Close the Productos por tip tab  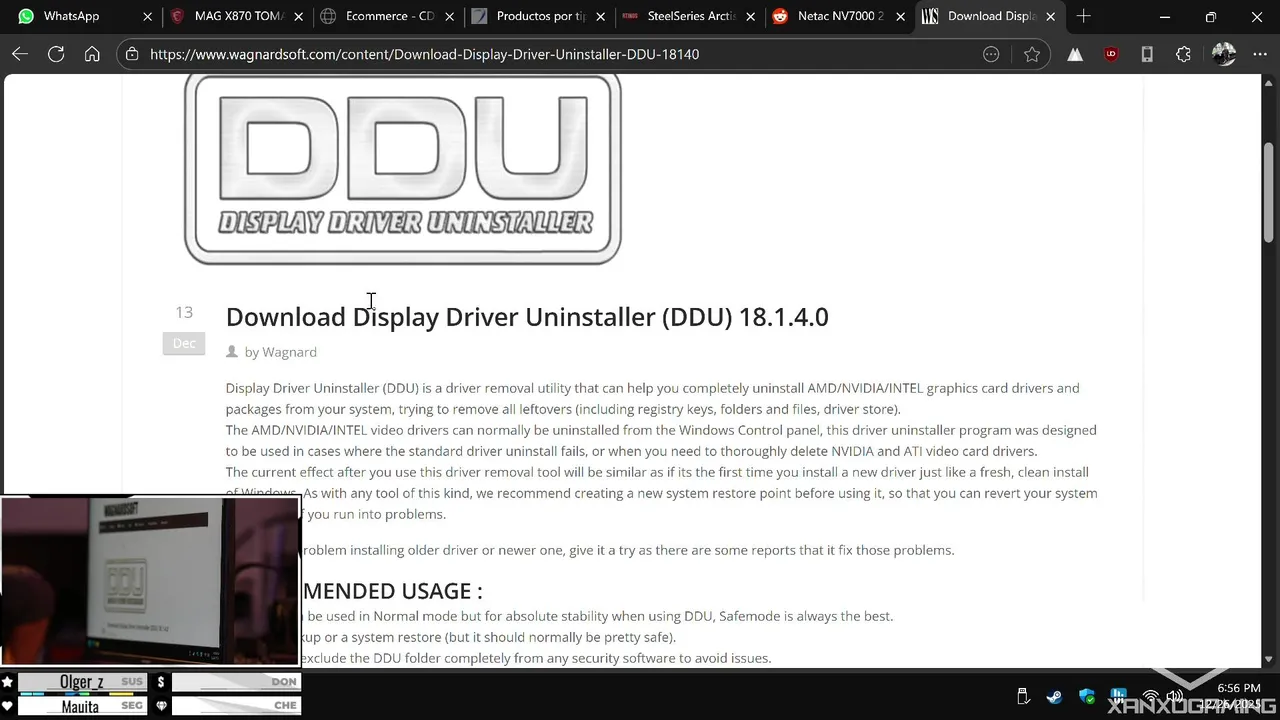tap(600, 16)
